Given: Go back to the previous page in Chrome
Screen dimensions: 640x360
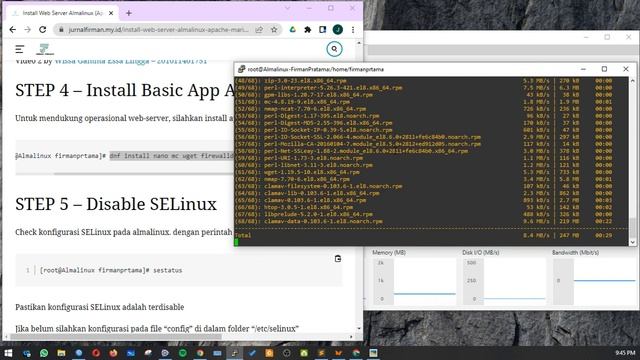Looking at the screenshot, I should [12, 30].
